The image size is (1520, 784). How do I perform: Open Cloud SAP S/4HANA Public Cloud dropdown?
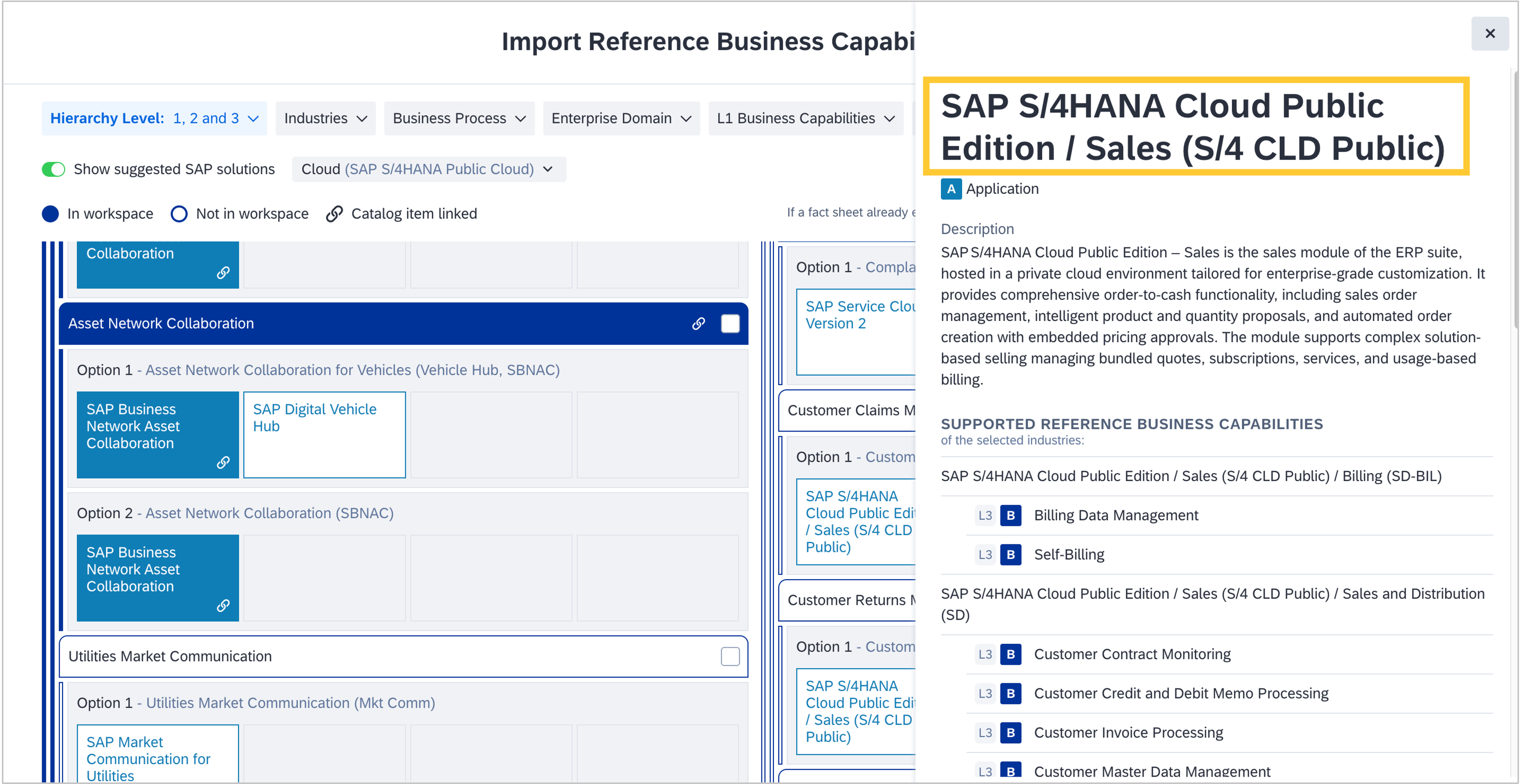pos(428,169)
